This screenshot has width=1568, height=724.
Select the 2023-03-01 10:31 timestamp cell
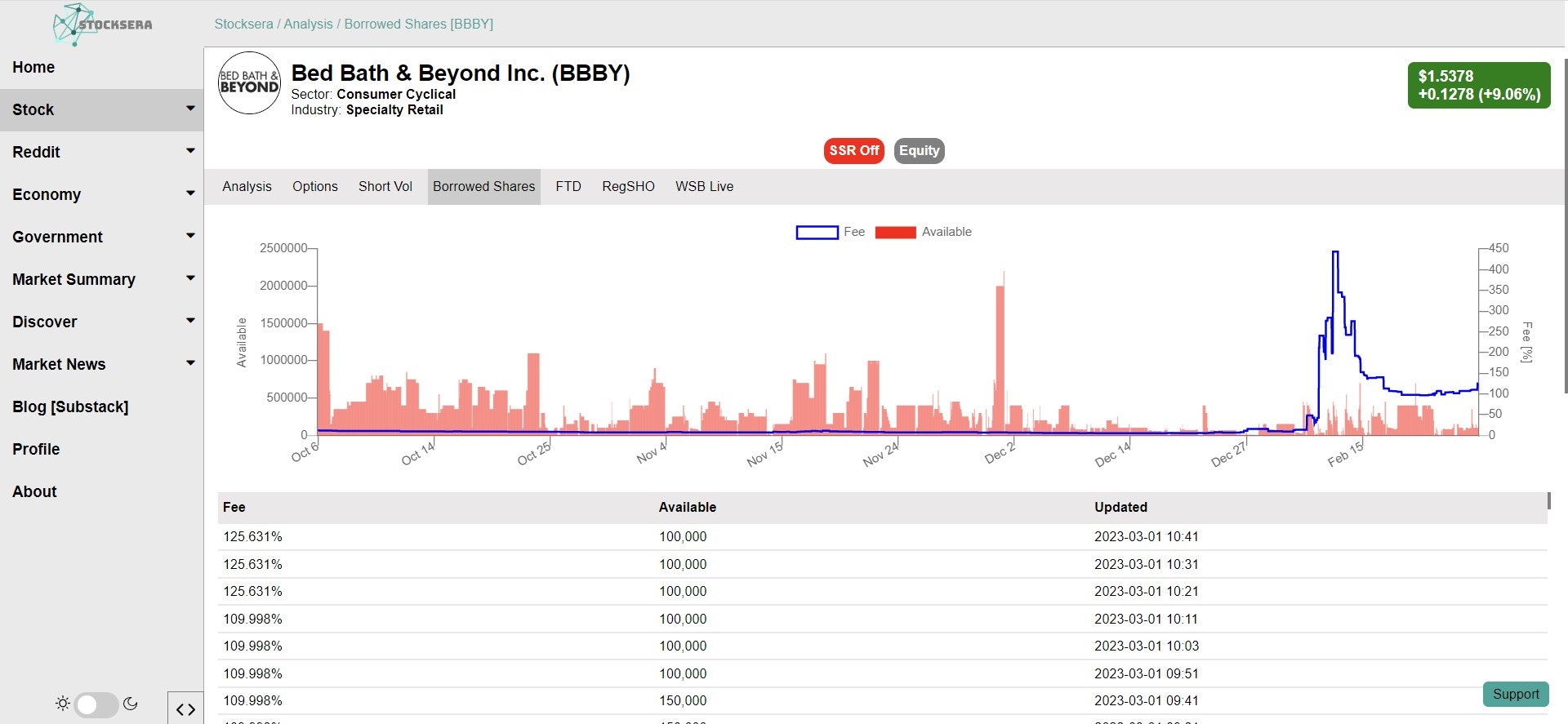tap(1147, 564)
